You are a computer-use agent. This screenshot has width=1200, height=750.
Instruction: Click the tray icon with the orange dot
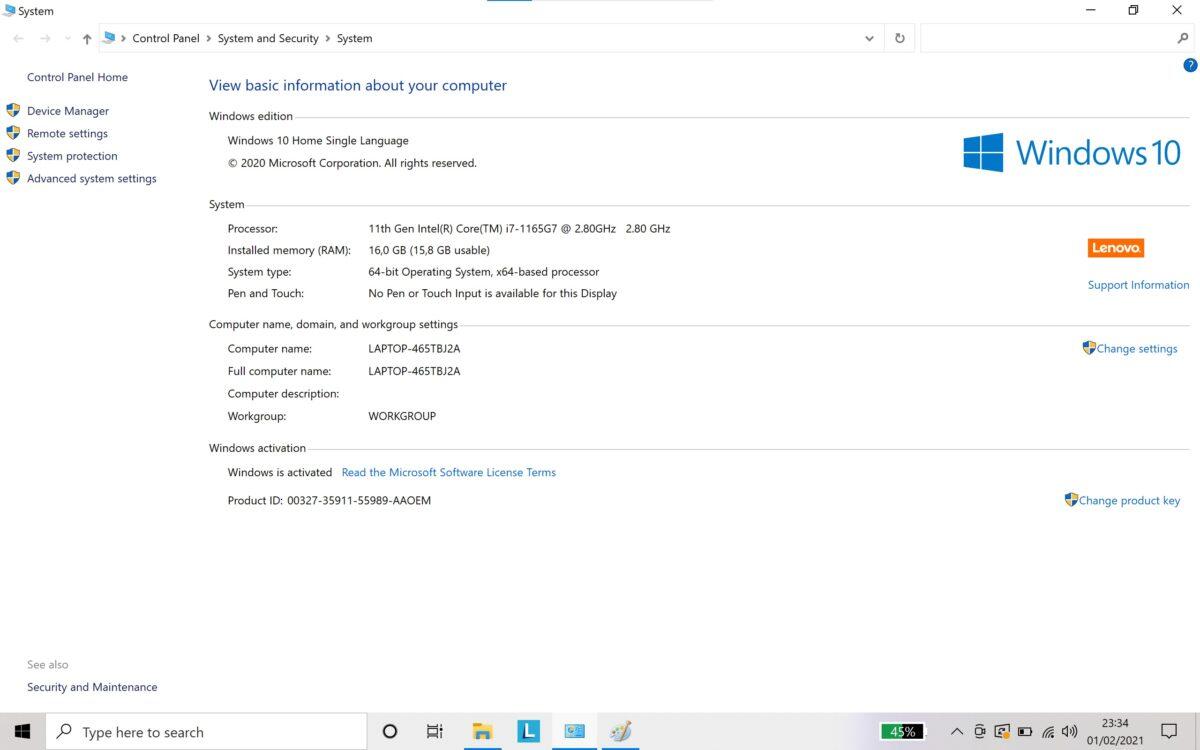1002,732
